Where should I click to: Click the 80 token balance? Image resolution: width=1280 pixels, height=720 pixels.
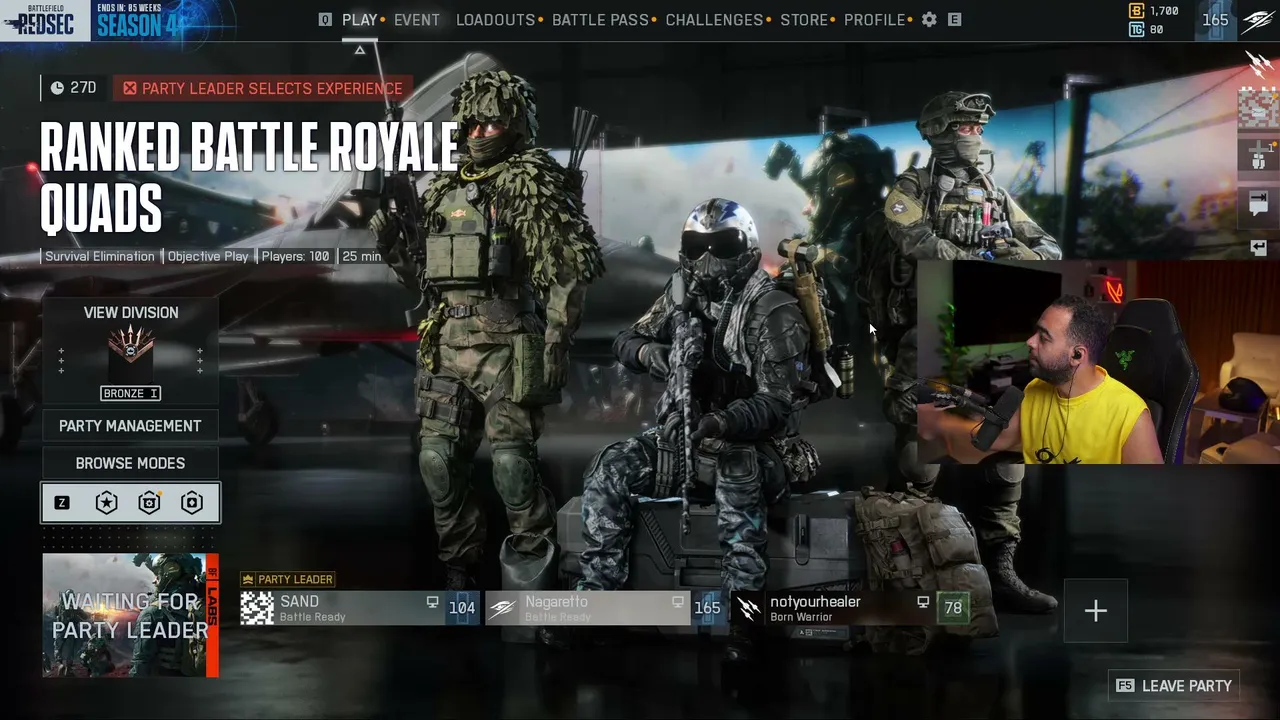[x=1156, y=30]
